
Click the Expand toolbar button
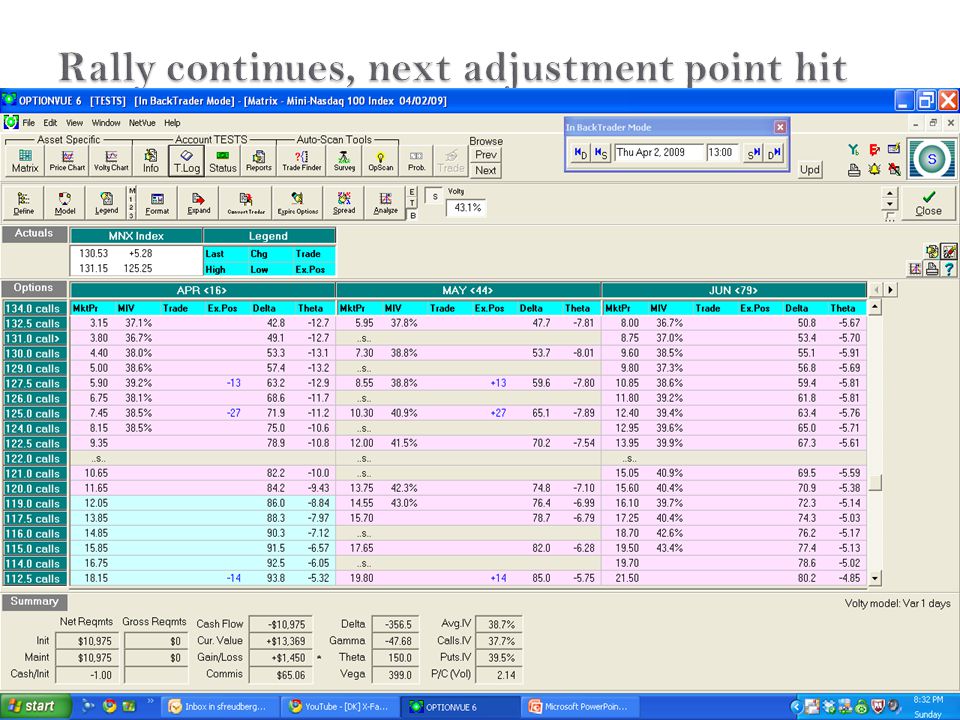coord(198,203)
